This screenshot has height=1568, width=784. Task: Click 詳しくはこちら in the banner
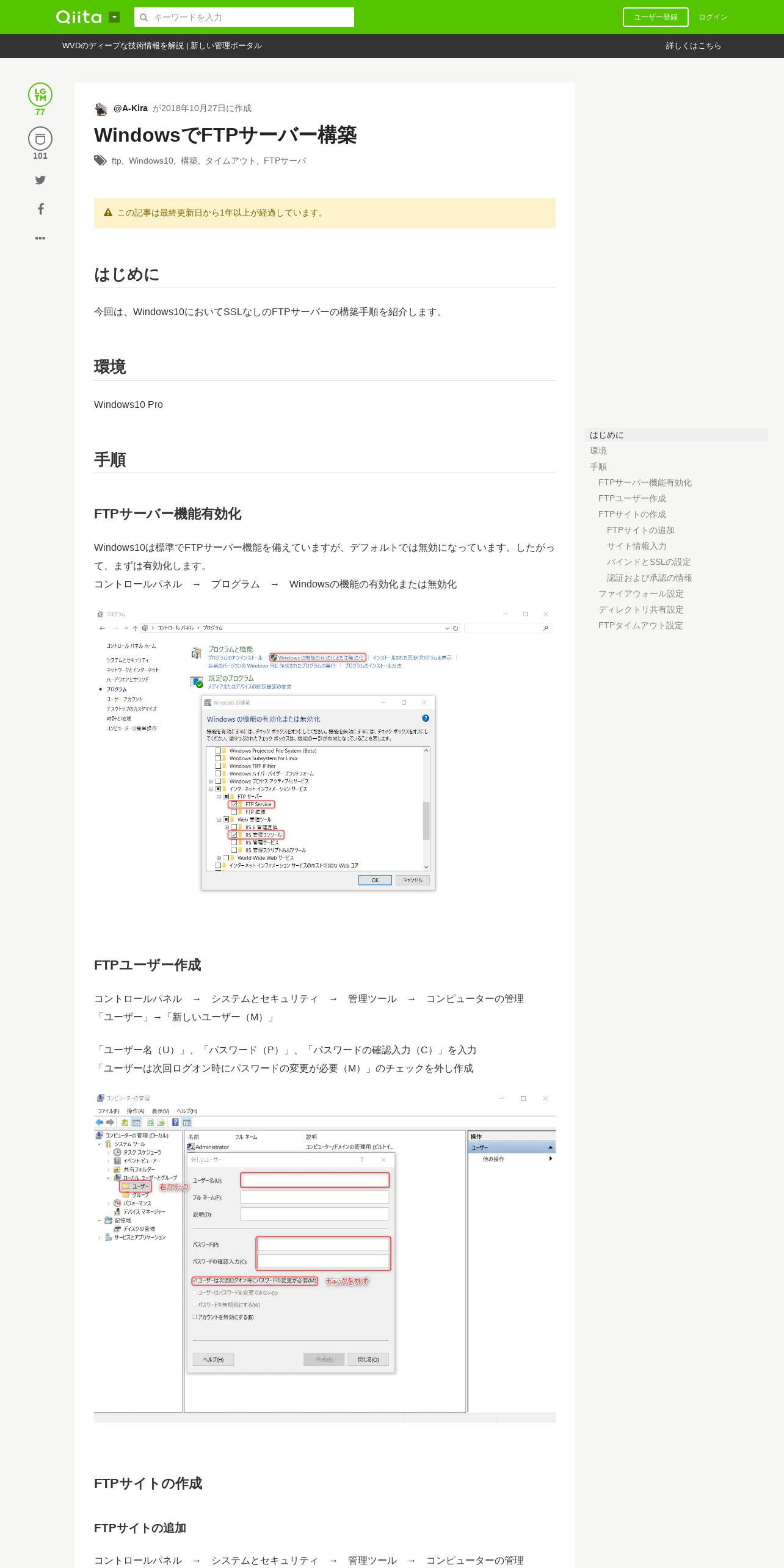[693, 46]
